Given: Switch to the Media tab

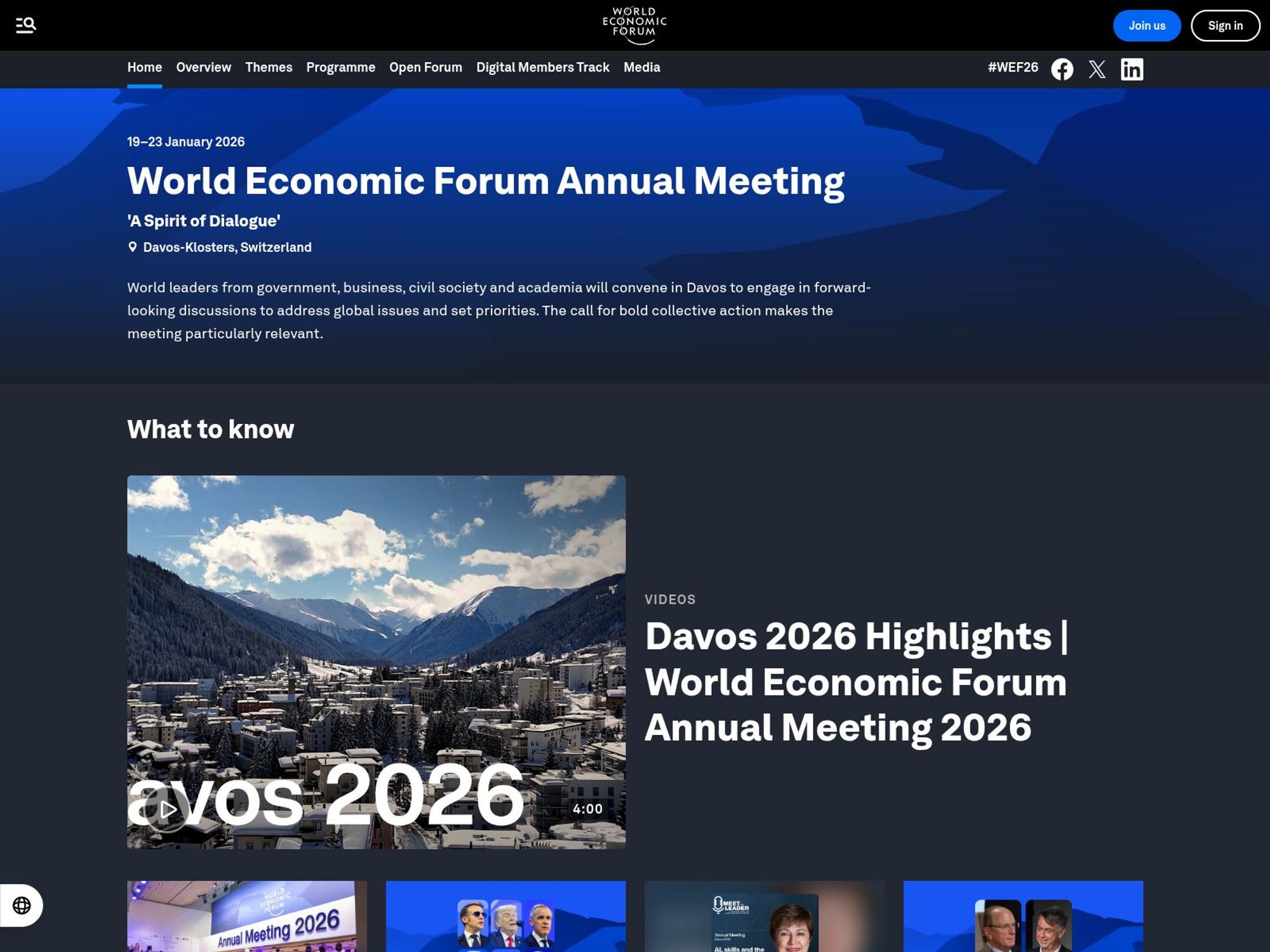Looking at the screenshot, I should point(641,67).
